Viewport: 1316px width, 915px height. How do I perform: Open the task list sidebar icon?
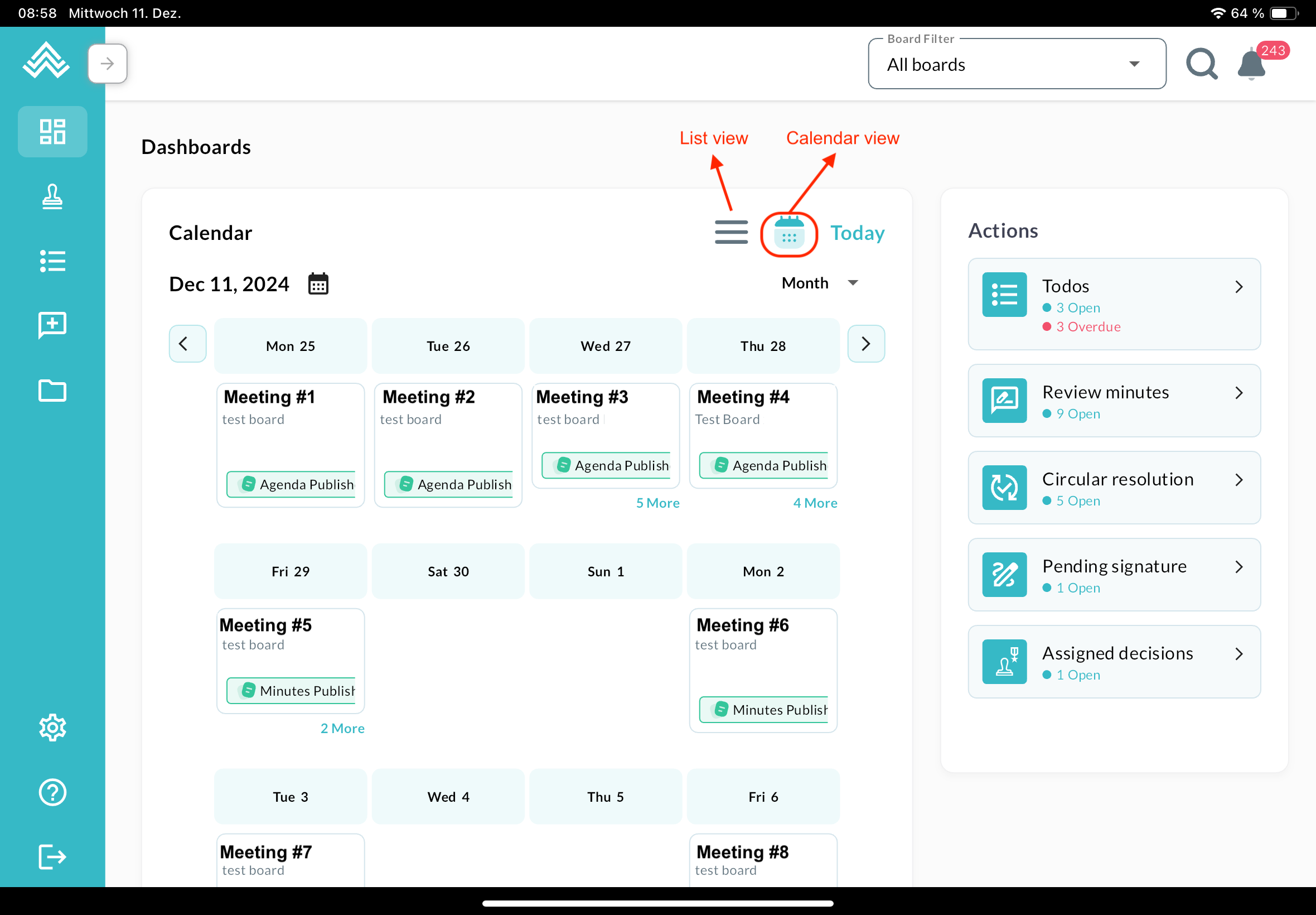(52, 262)
